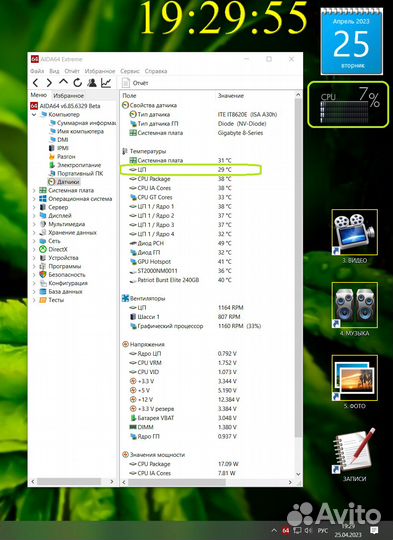Go forward with the right arrow toolbar icon
The width and height of the screenshot is (393, 540).
[x=49, y=83]
